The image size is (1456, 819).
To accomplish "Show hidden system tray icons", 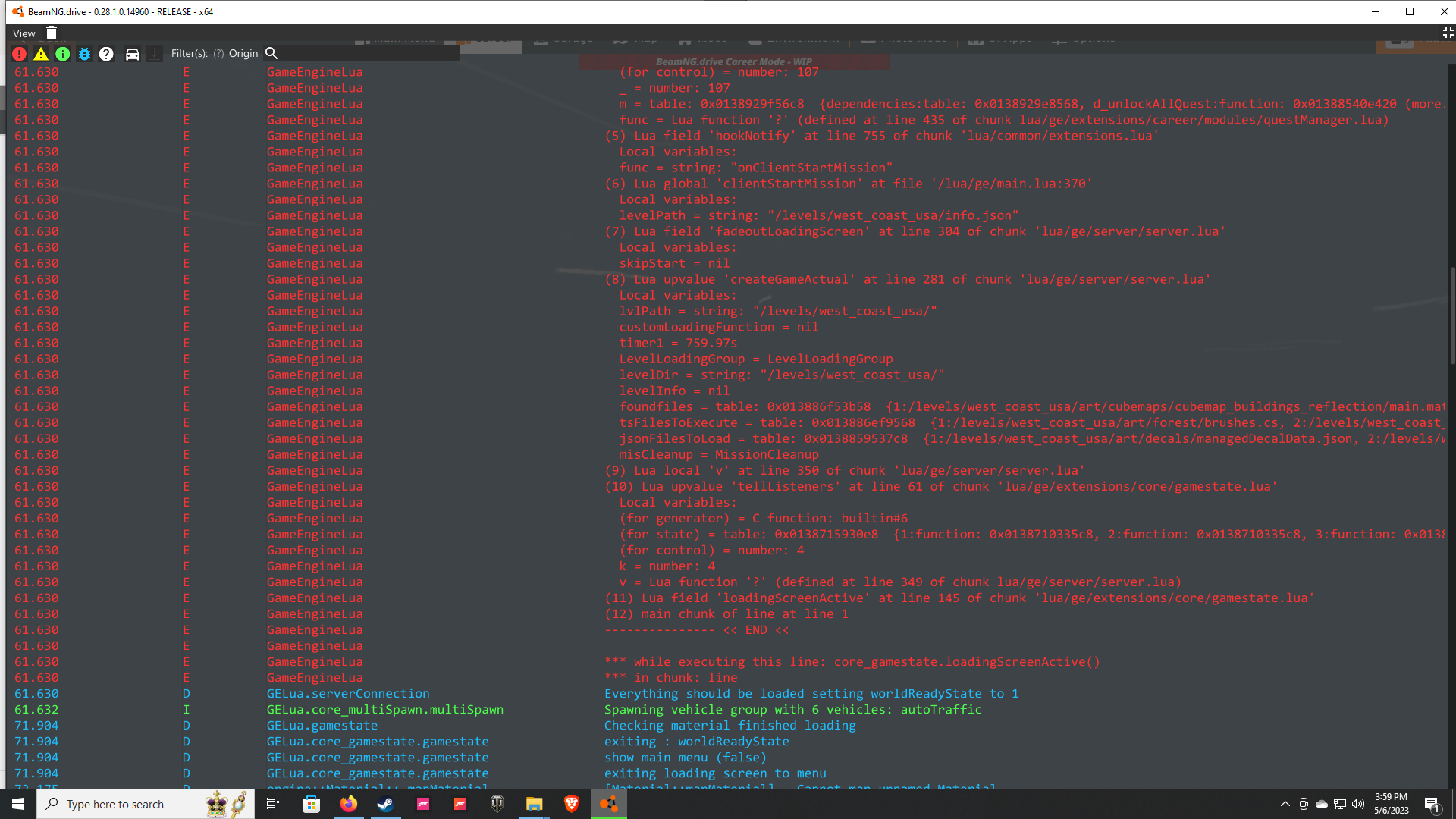I will pos(1285,804).
